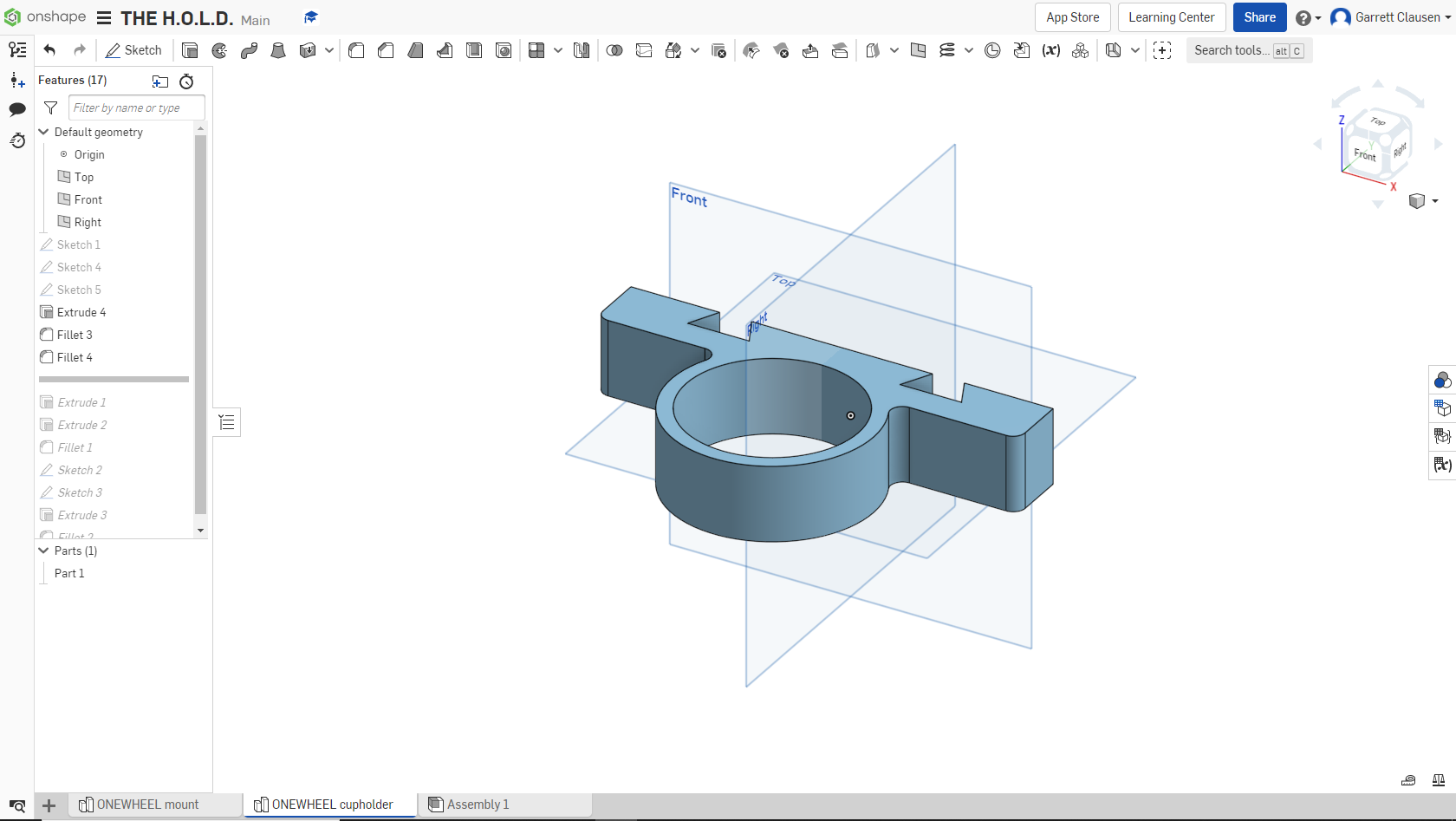Select the Shell tool
This screenshot has width=1456, height=821.
[x=474, y=50]
